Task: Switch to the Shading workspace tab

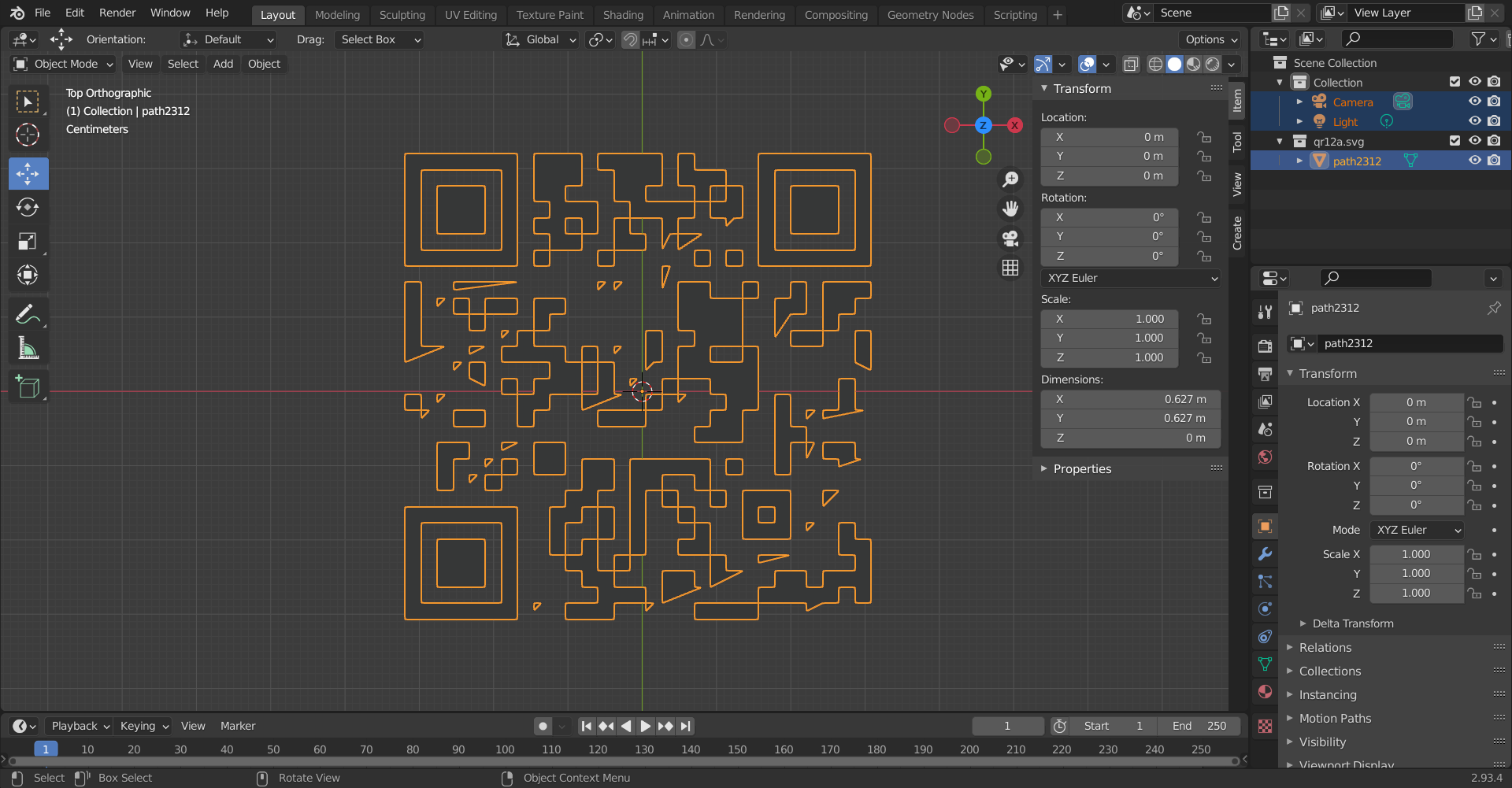Action: [623, 14]
